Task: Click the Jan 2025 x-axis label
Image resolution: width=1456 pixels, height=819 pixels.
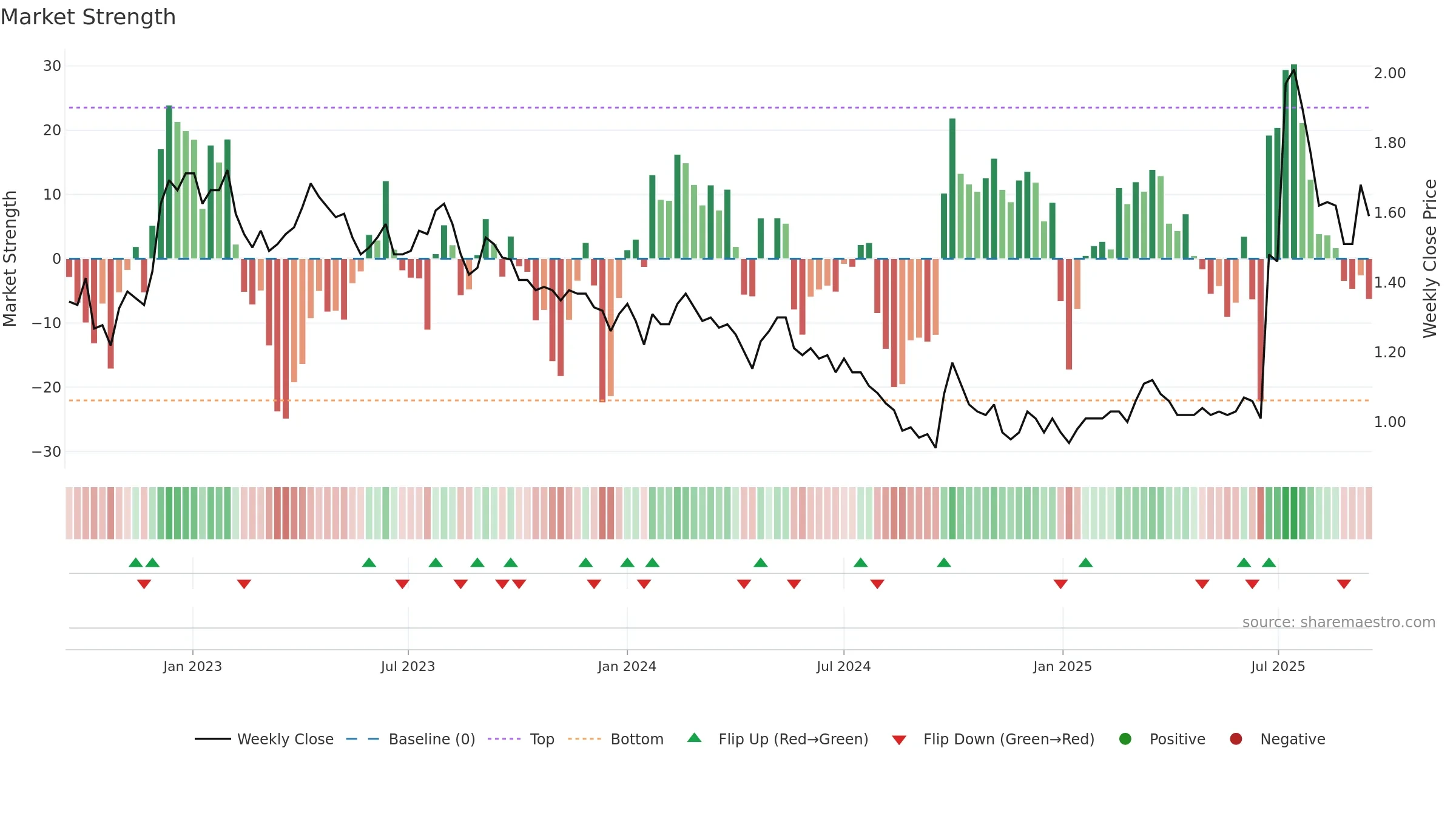Action: 1062,666
